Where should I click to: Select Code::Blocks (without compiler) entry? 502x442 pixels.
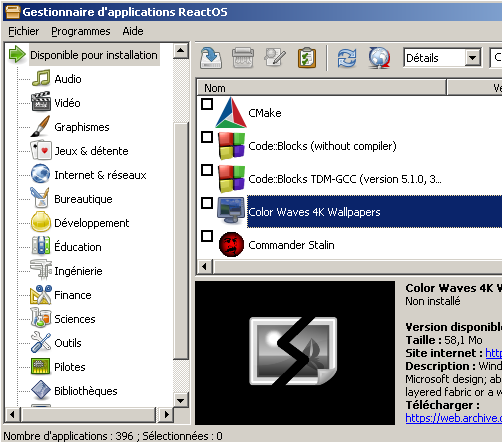tap(322, 146)
